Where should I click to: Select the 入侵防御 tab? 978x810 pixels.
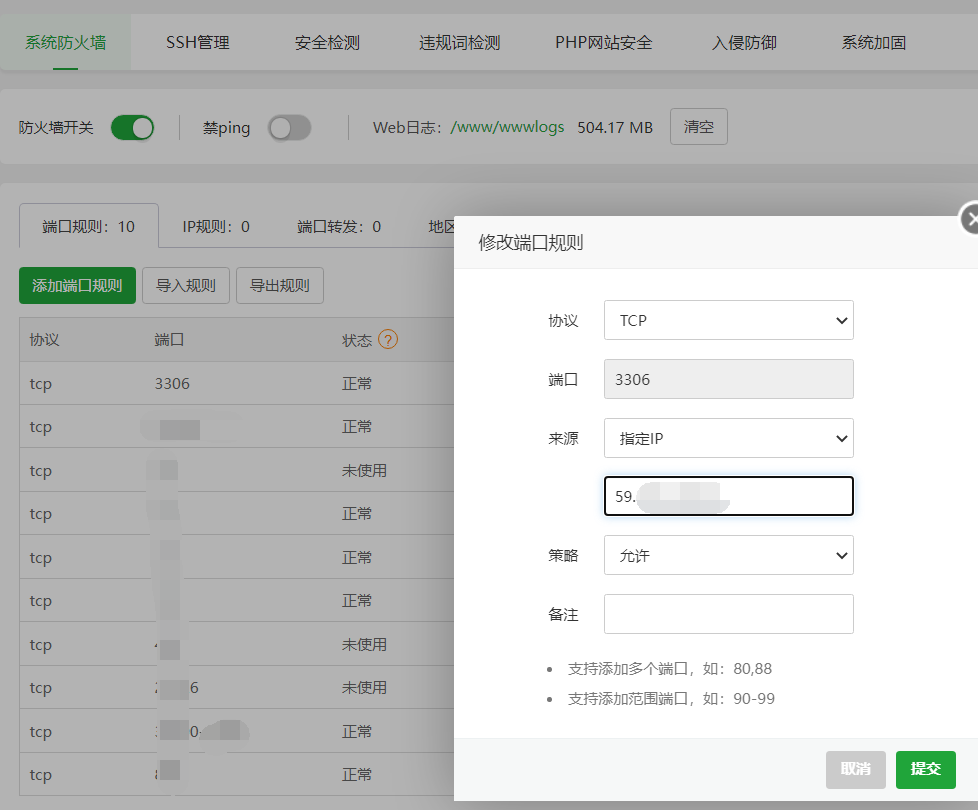pos(744,43)
